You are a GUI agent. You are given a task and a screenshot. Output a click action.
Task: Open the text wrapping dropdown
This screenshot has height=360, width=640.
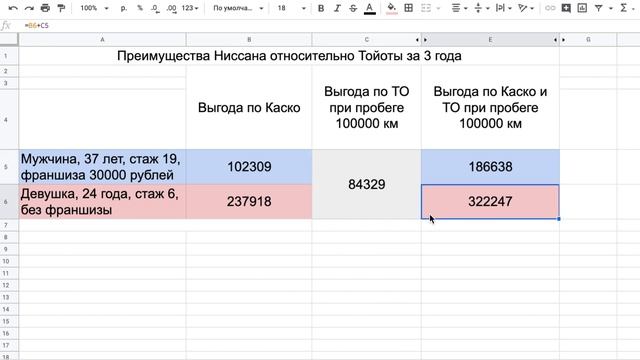(x=504, y=8)
